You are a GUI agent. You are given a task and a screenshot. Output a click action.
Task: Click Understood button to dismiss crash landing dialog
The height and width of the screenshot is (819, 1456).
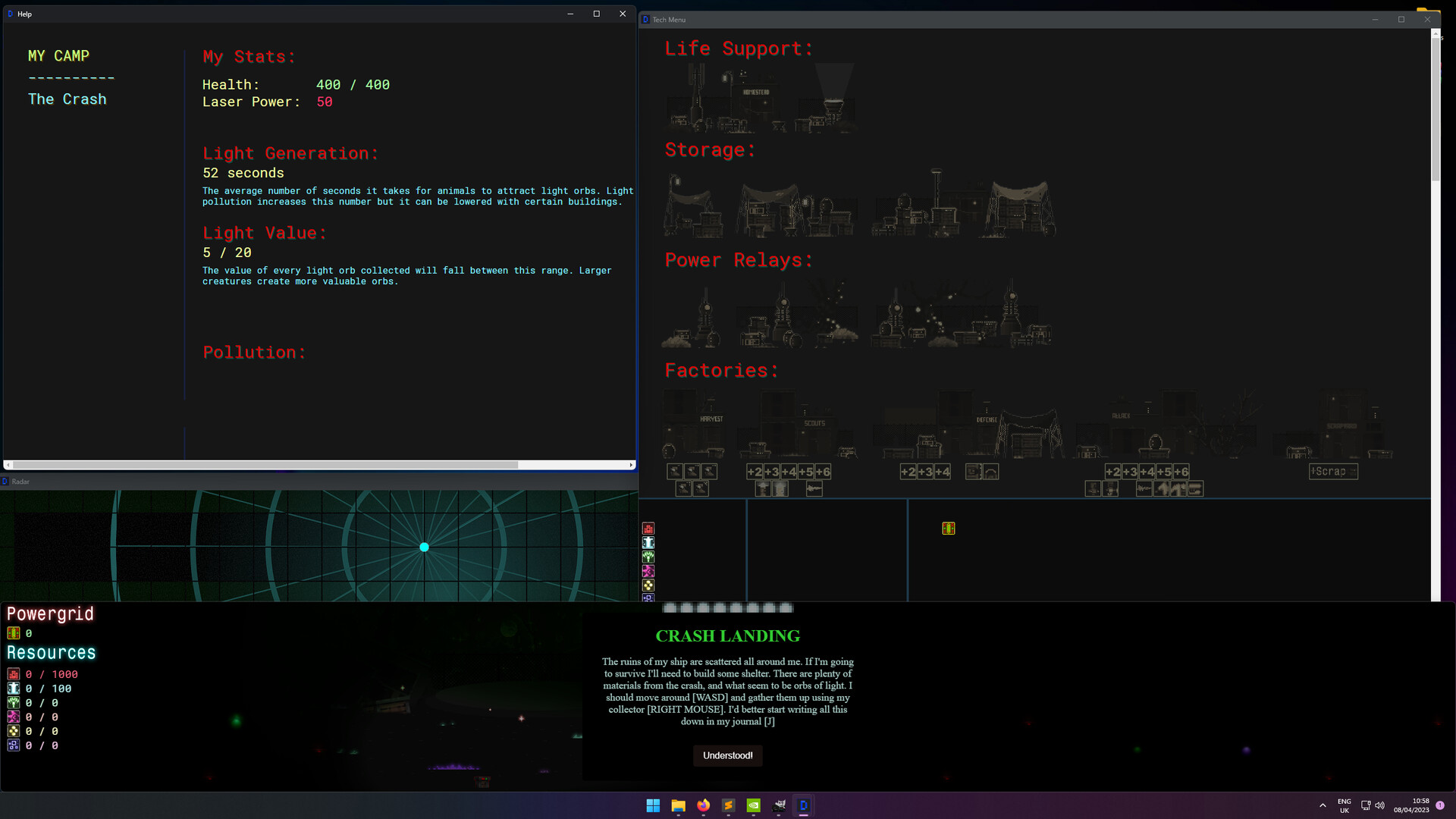(x=727, y=755)
